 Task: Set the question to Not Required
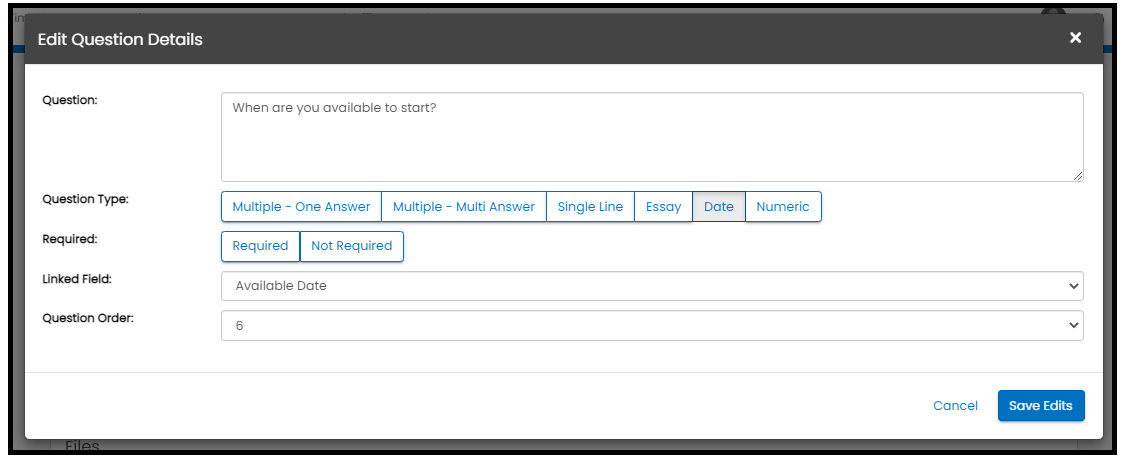352,246
